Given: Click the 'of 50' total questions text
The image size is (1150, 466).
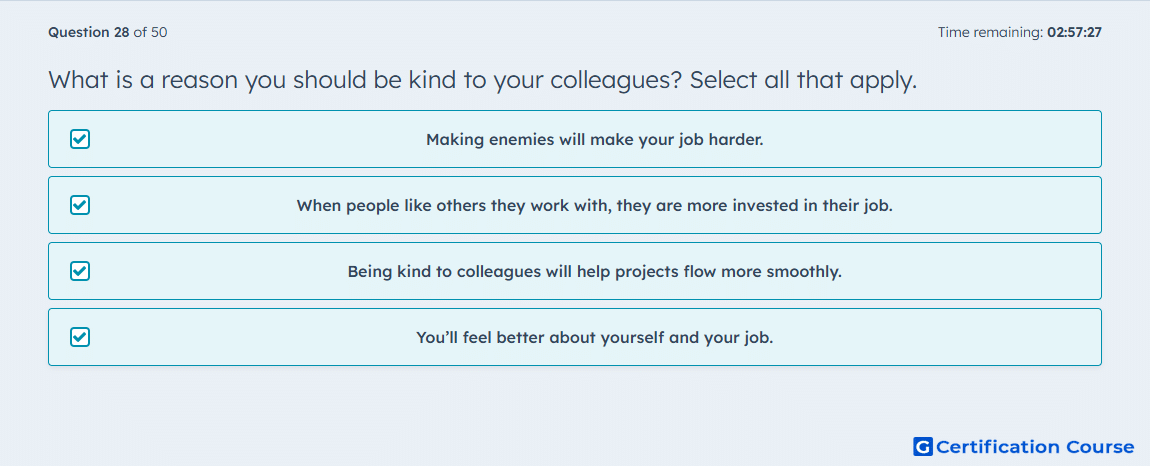Looking at the screenshot, I should pos(150,32).
